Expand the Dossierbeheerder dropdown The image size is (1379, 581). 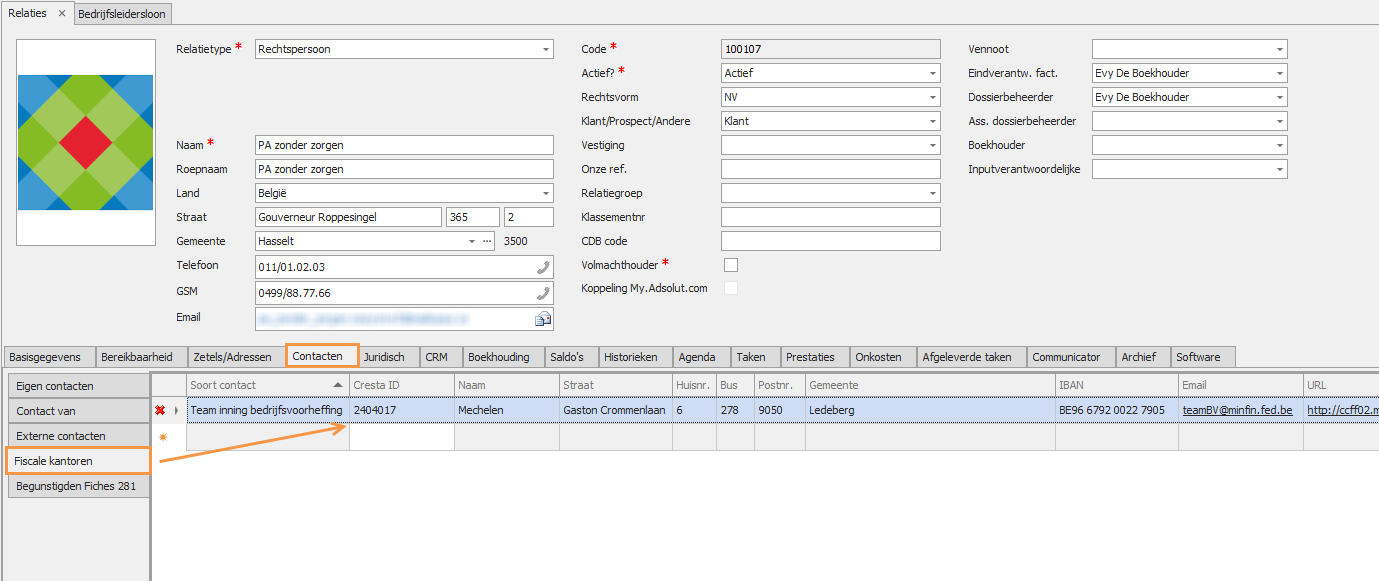click(1279, 97)
